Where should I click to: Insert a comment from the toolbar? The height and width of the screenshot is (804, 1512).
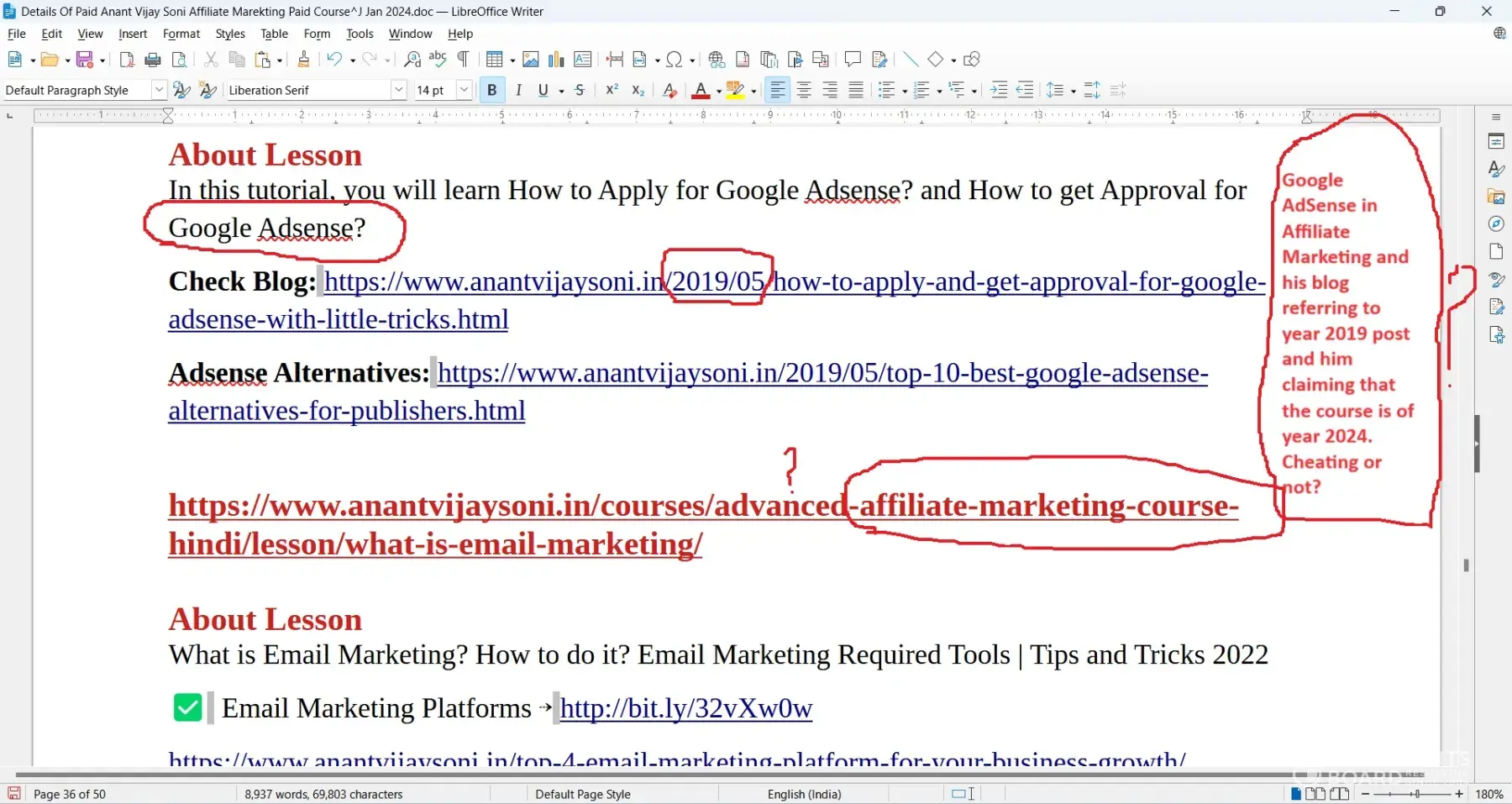pos(853,60)
